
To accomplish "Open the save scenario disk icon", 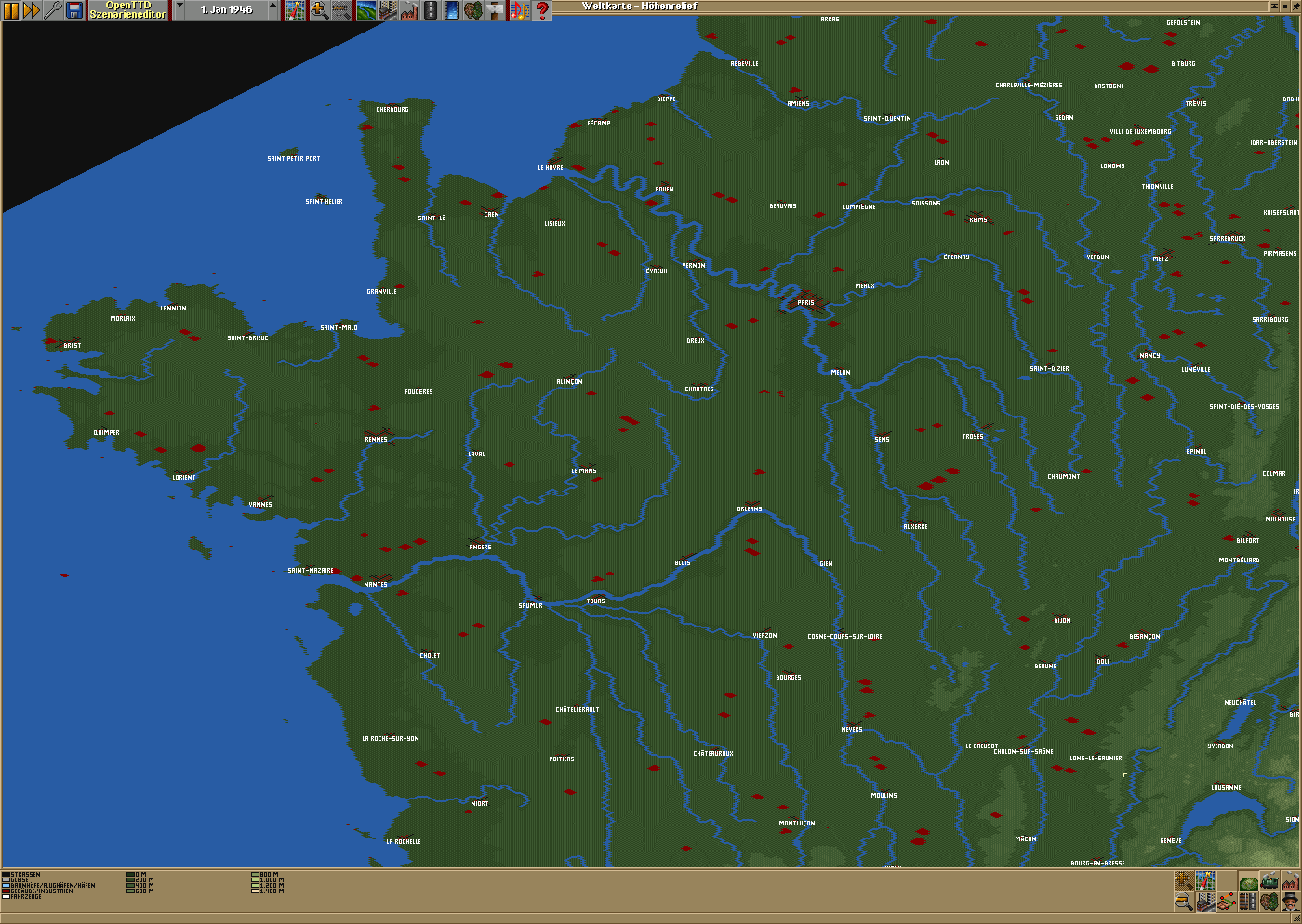I will [74, 10].
